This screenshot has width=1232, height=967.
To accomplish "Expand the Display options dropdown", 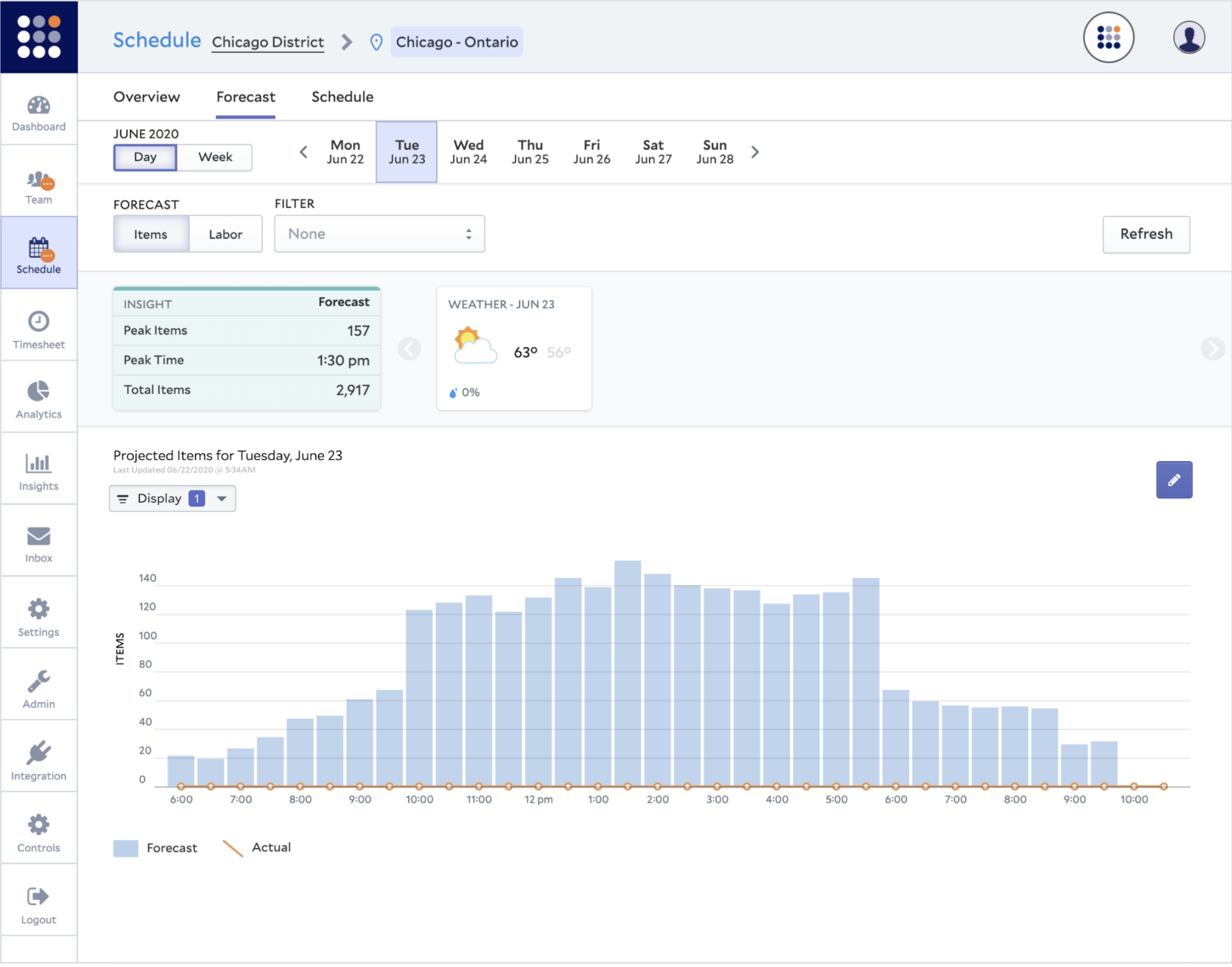I will coord(173,499).
